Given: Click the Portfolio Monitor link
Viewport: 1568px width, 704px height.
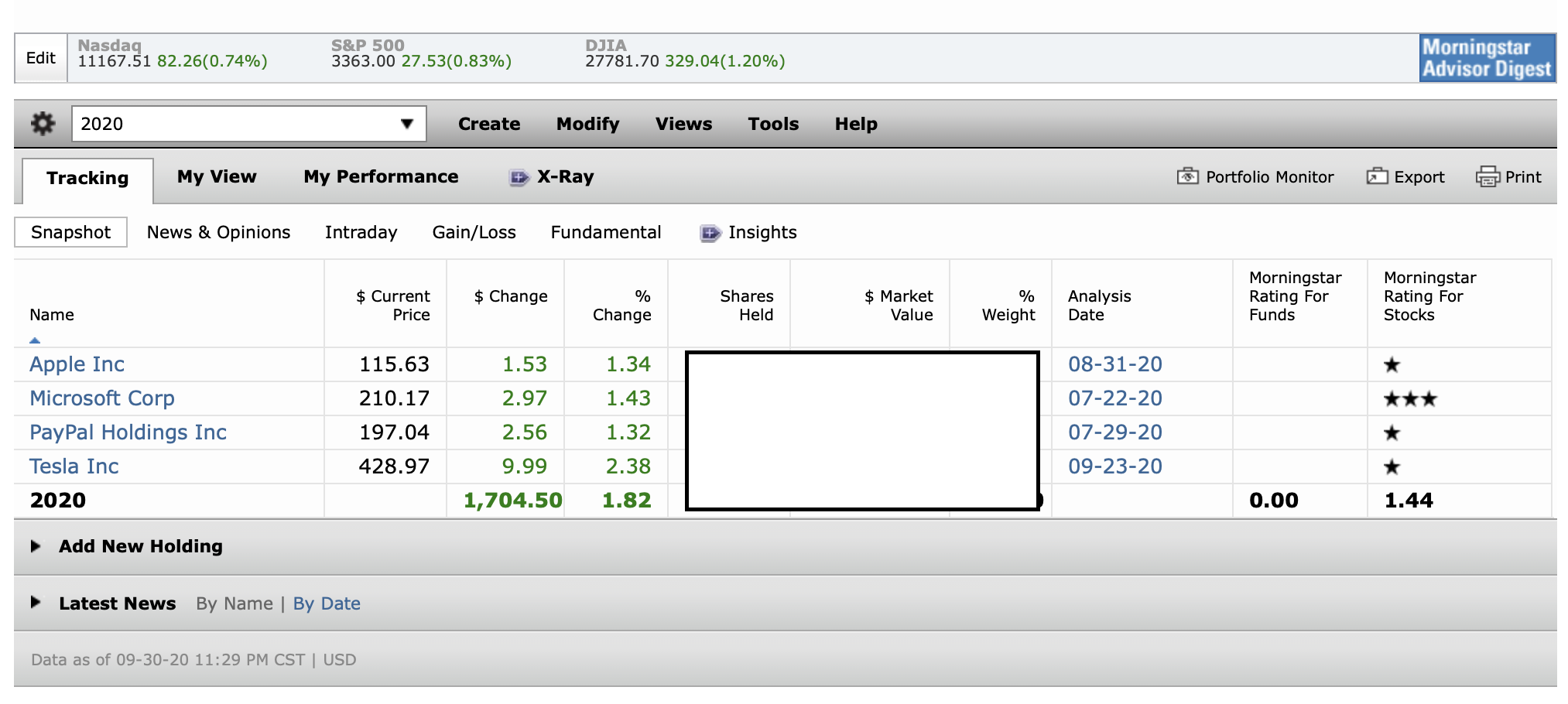Looking at the screenshot, I should tap(1270, 177).
